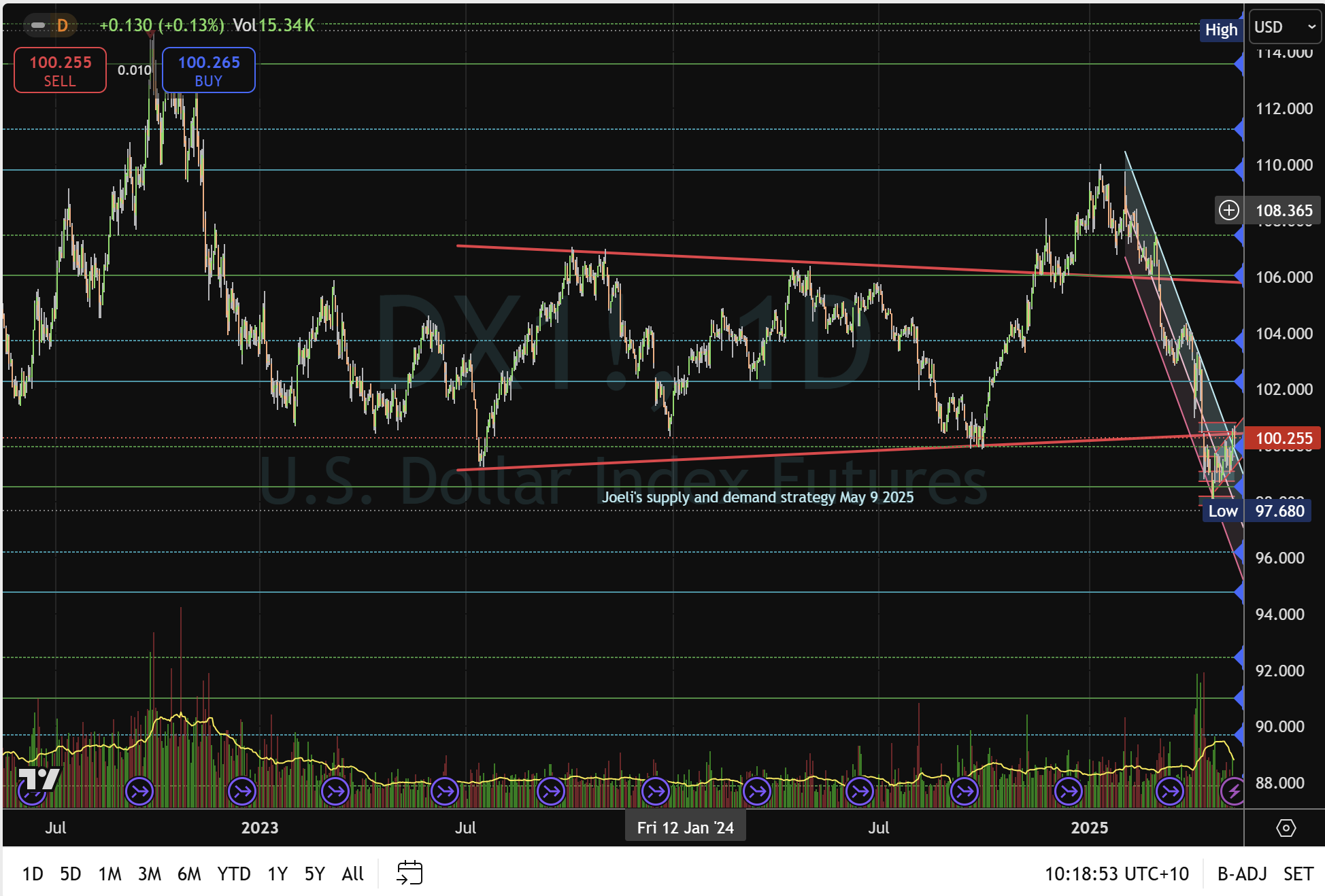Open the USD currency dropdown
This screenshot has width=1325, height=896.
pyautogui.click(x=1284, y=27)
